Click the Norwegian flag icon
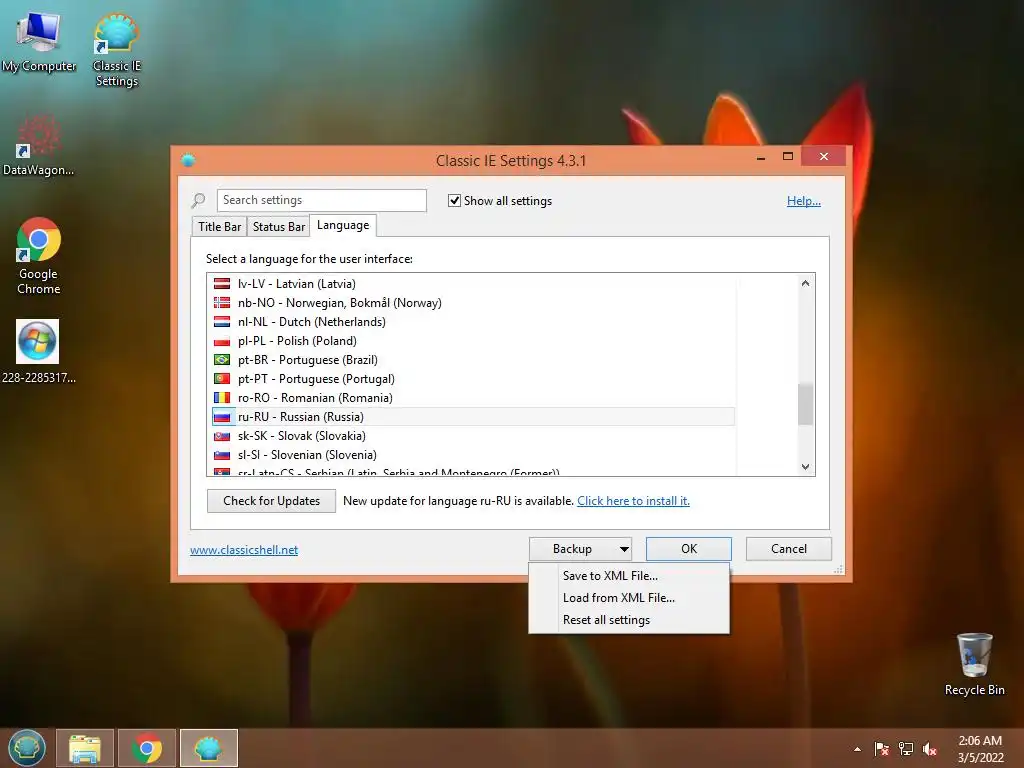1024x768 pixels. [222, 303]
